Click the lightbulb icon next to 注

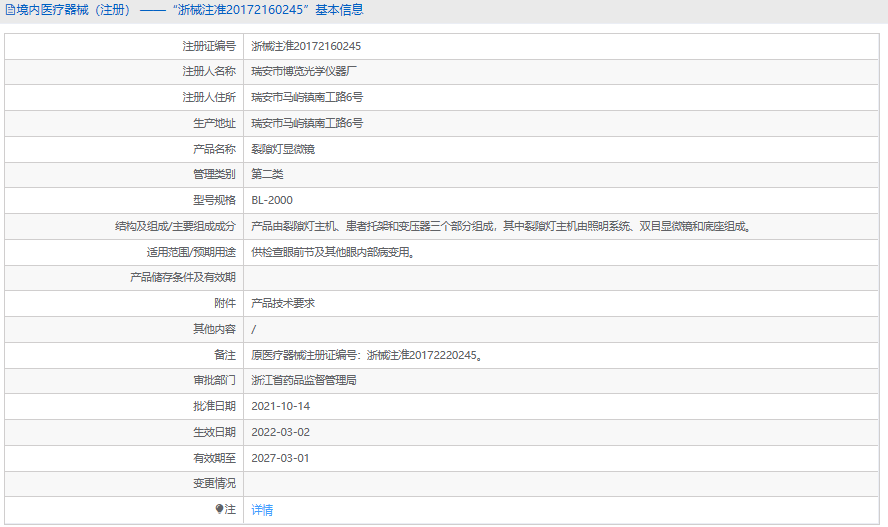click(x=219, y=509)
